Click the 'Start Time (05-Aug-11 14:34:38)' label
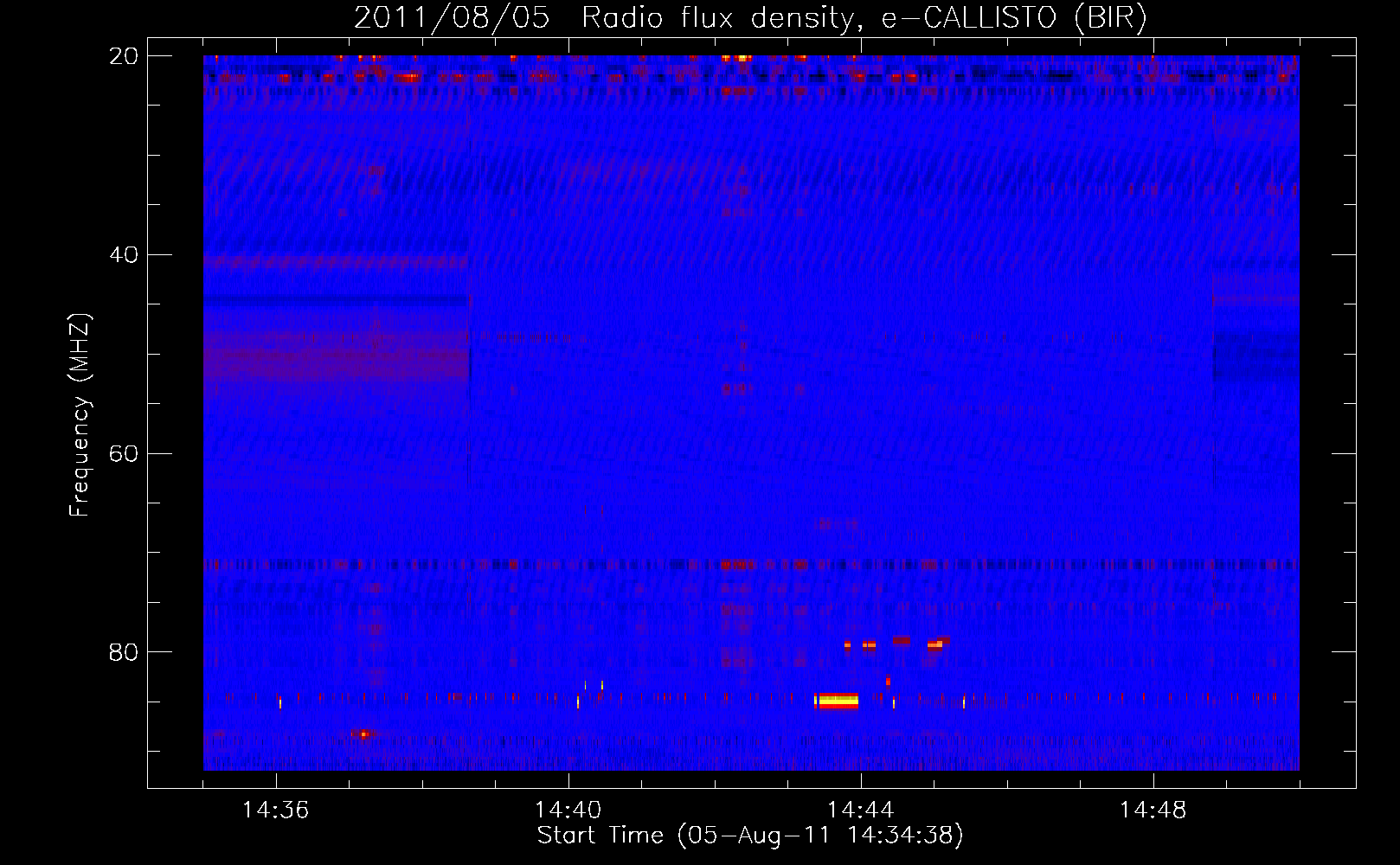This screenshot has height=865, width=1400. tap(750, 836)
